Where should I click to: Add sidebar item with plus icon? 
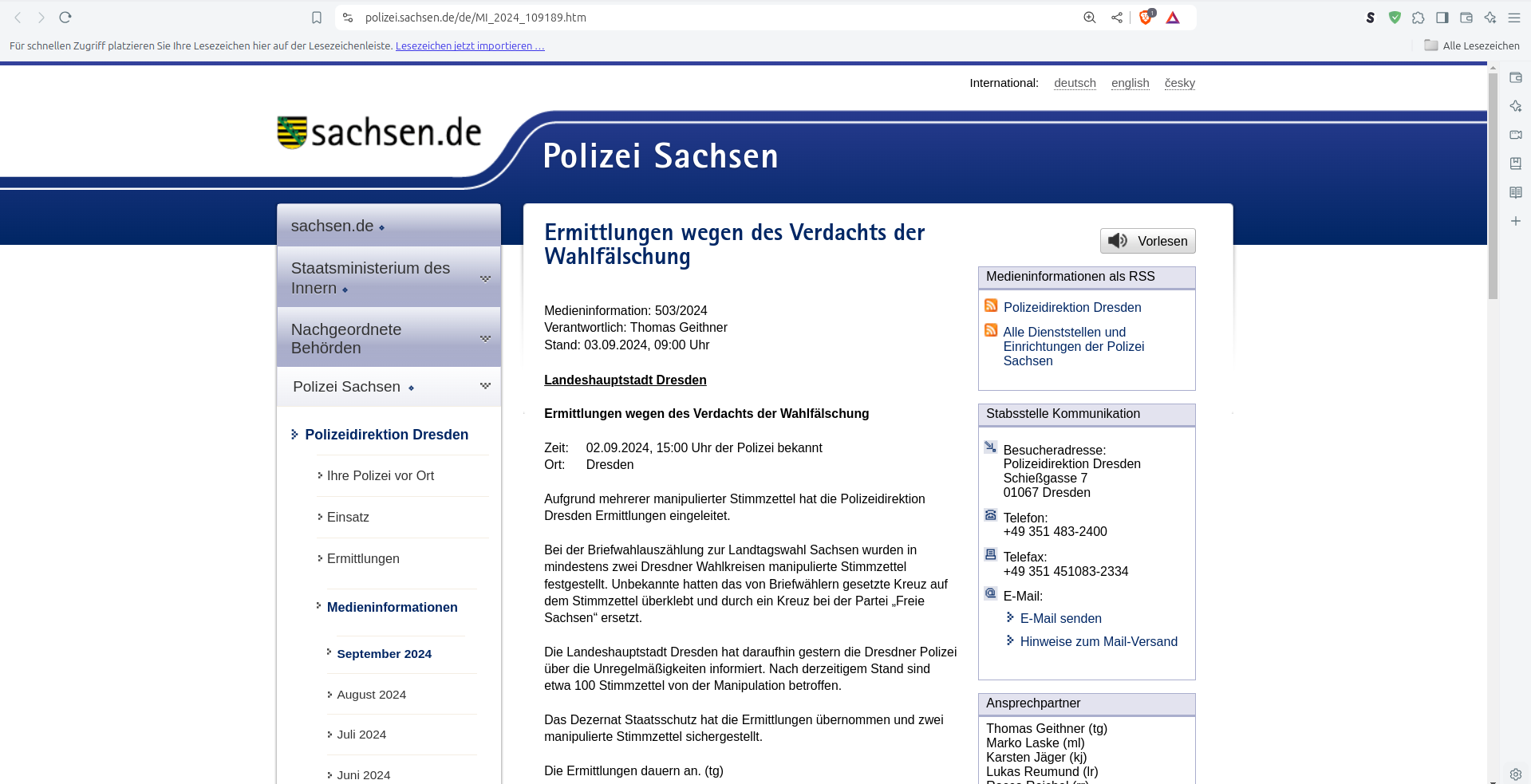point(1516,221)
